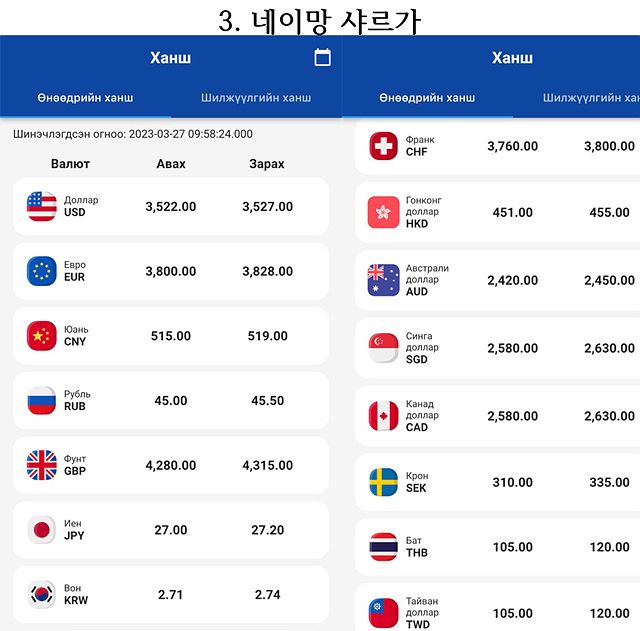Tap the USD American flag icon

[42, 206]
